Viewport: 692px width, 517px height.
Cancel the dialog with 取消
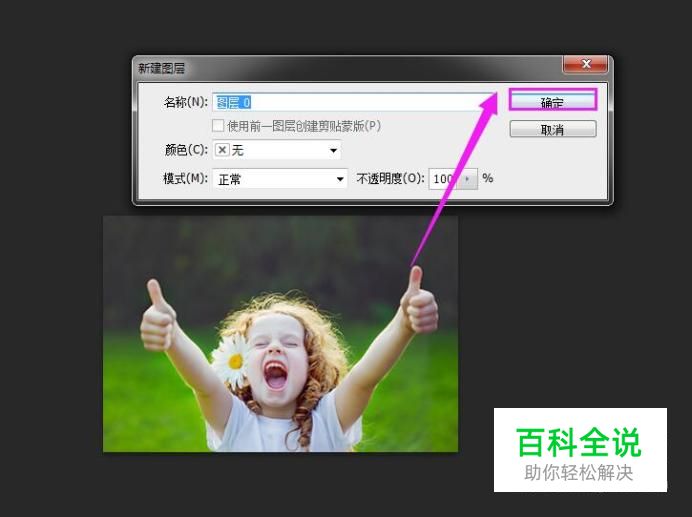[553, 129]
